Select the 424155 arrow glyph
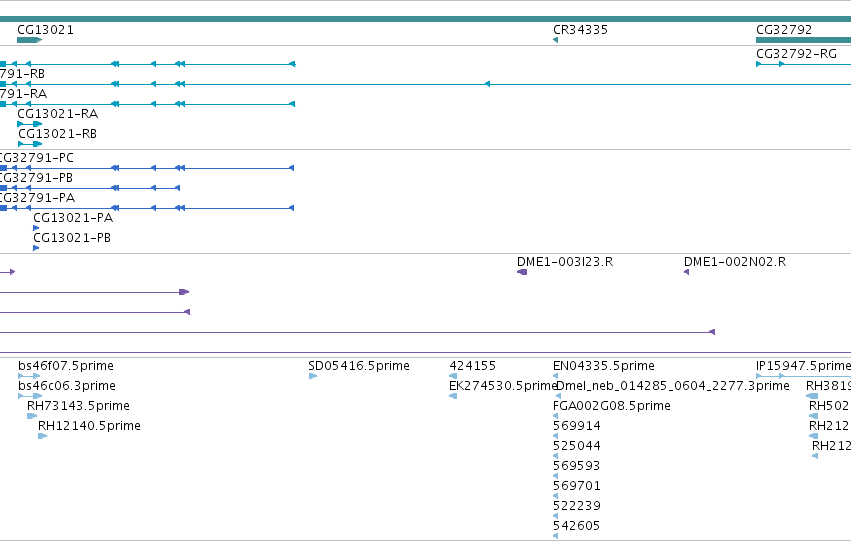Screen dimensions: 851x541 pyautogui.click(x=453, y=376)
